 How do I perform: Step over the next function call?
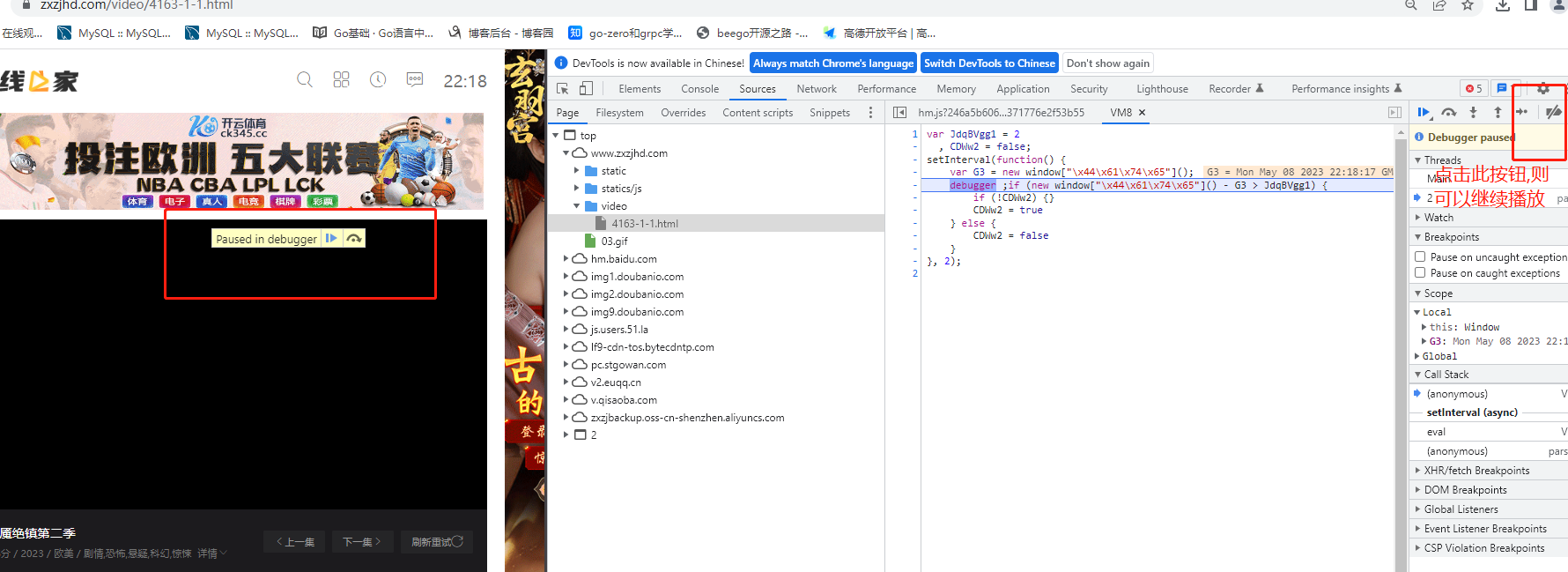pos(1449,112)
